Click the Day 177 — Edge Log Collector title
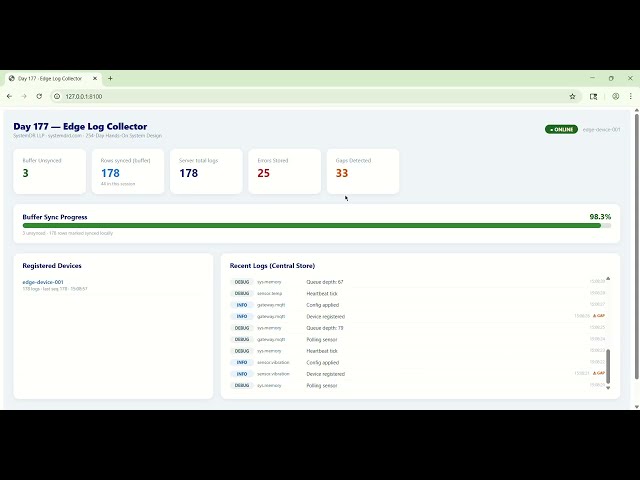This screenshot has width=640, height=480. tap(80, 127)
